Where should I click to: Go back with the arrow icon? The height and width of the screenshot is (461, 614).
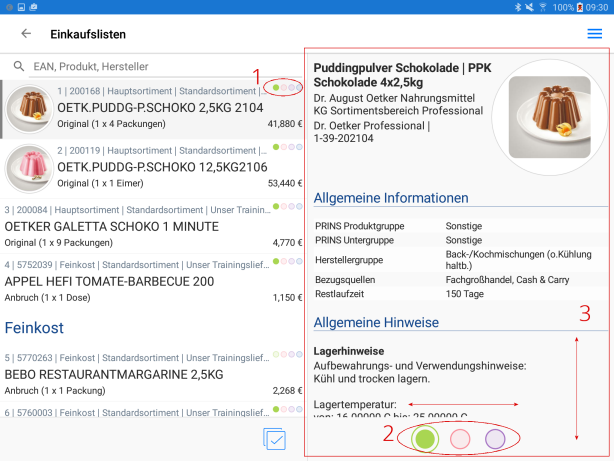[26, 34]
